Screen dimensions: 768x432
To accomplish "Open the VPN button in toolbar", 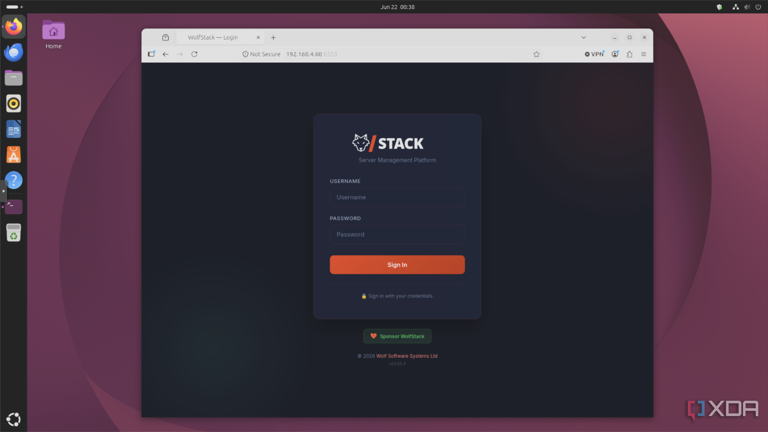I will click(x=595, y=54).
